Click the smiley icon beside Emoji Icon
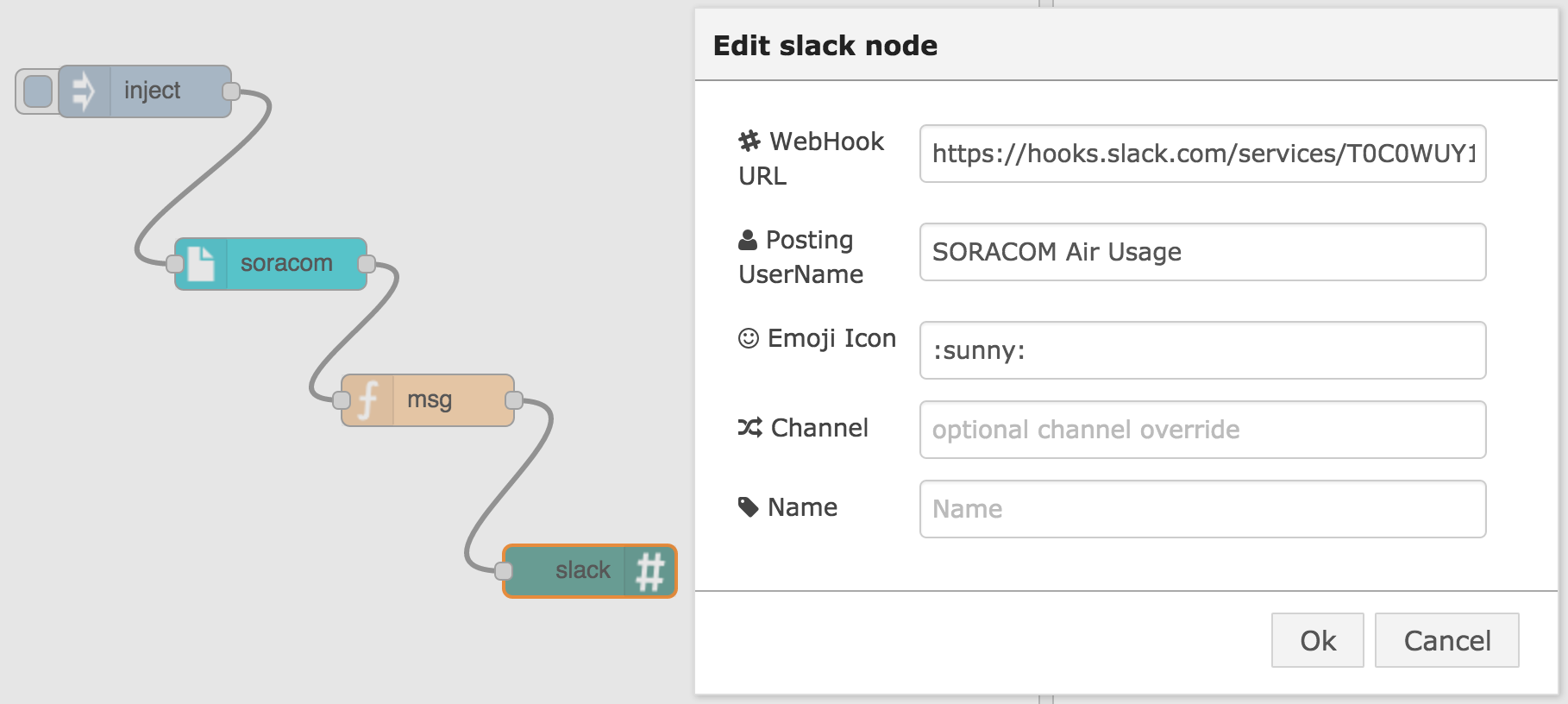This screenshot has height=704, width=1568. pyautogui.click(x=749, y=338)
